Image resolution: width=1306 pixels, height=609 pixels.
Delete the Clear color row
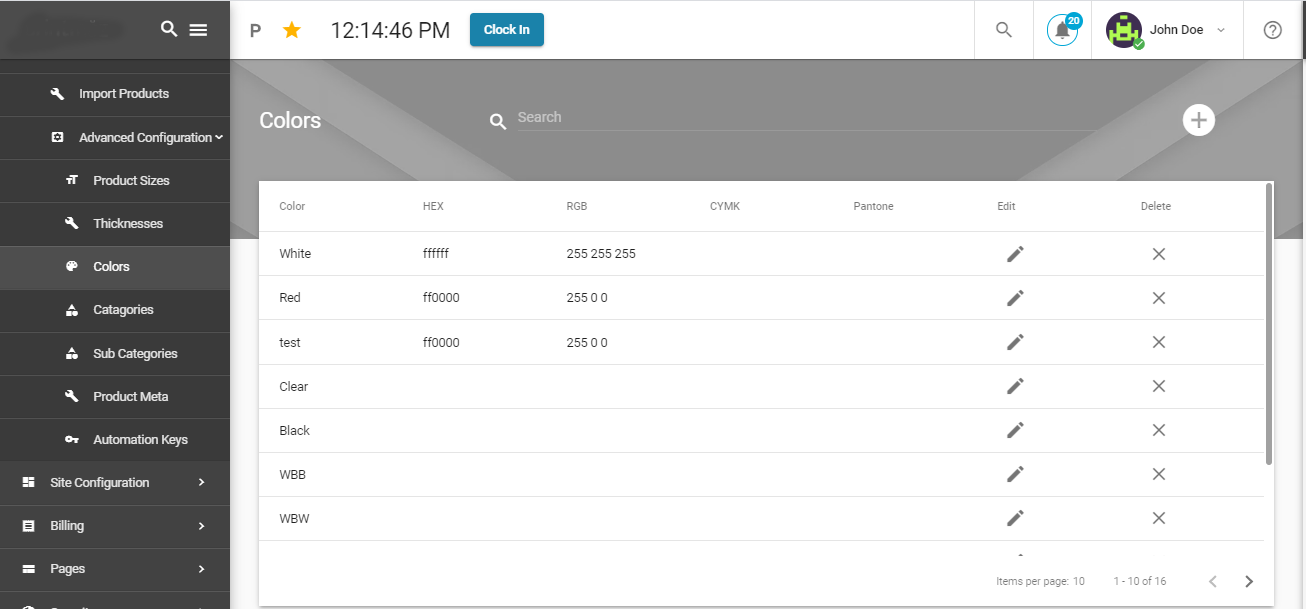click(x=1159, y=386)
